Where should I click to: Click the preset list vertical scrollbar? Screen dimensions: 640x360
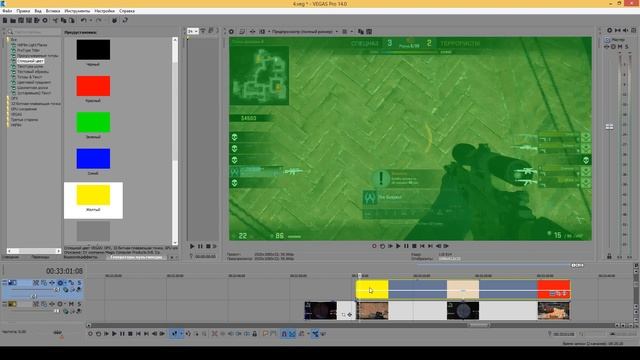click(175, 141)
